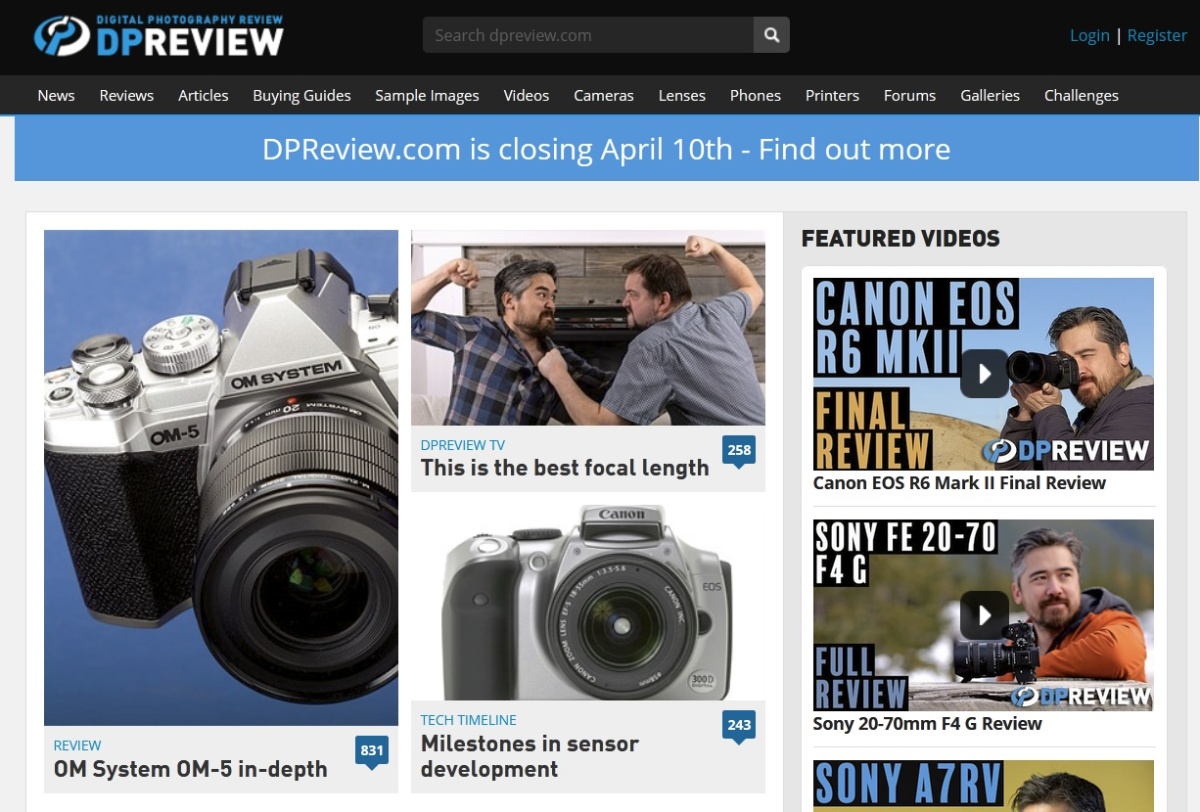Switch to the Cameras section
The image size is (1200, 812).
[603, 95]
